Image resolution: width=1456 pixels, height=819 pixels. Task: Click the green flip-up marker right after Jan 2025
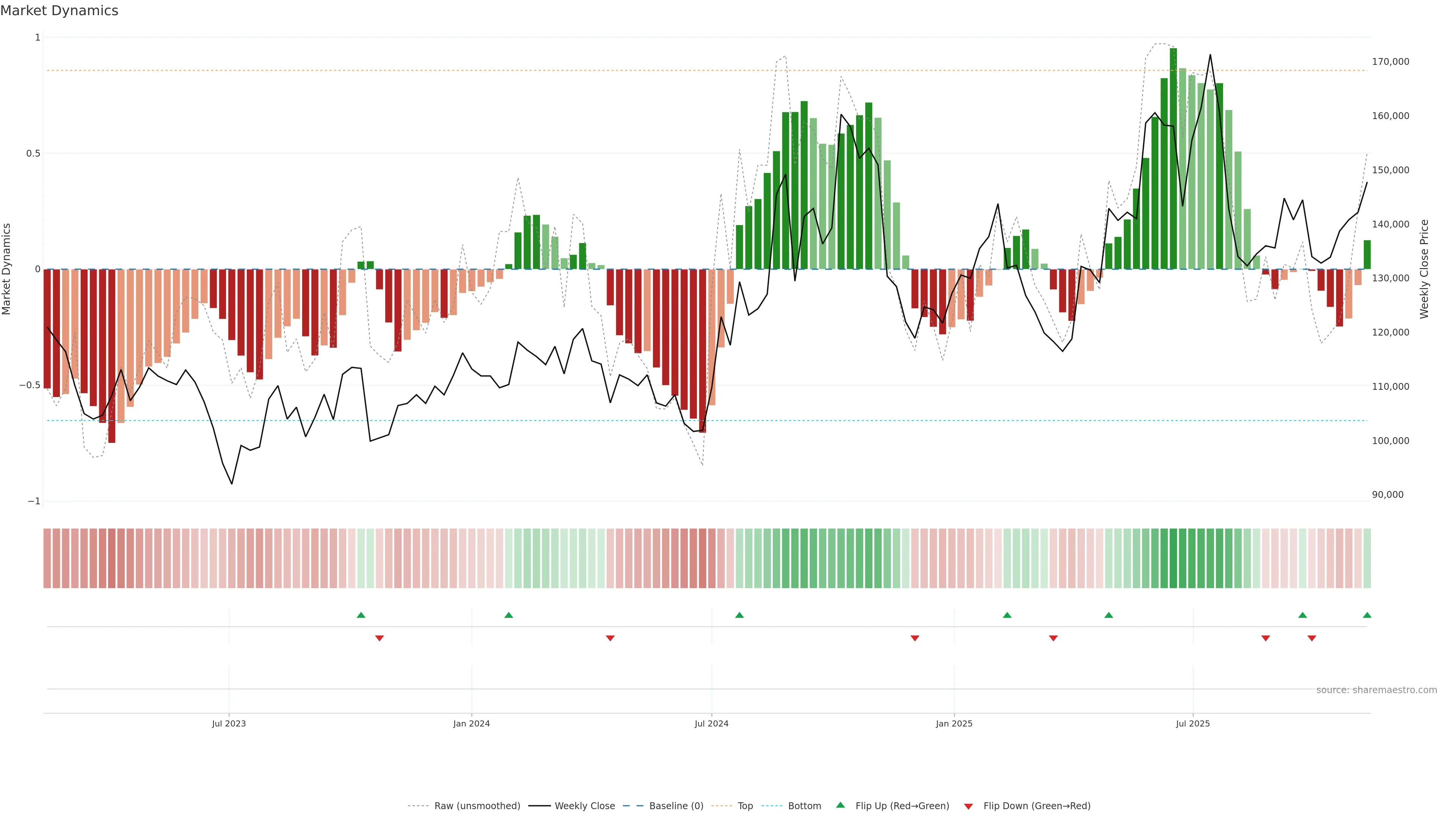click(x=1007, y=615)
